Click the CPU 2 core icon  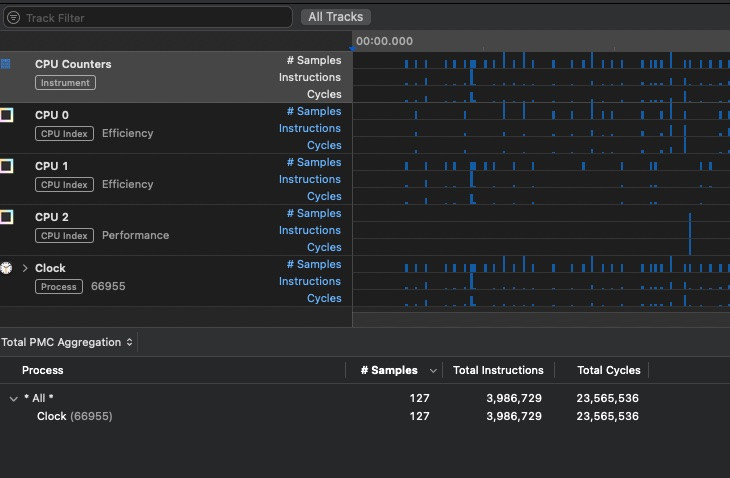6,217
